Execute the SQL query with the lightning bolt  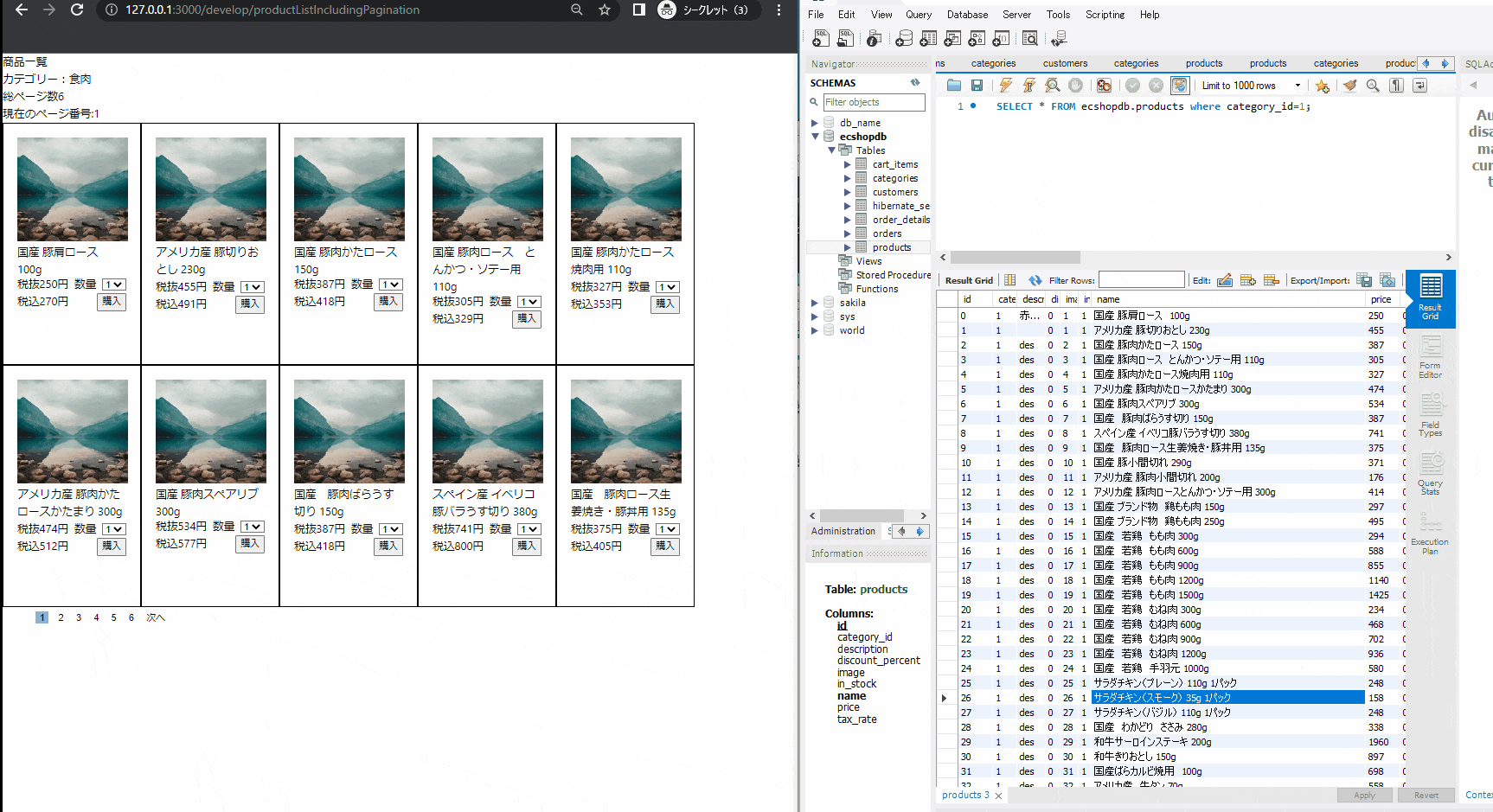(x=1005, y=85)
